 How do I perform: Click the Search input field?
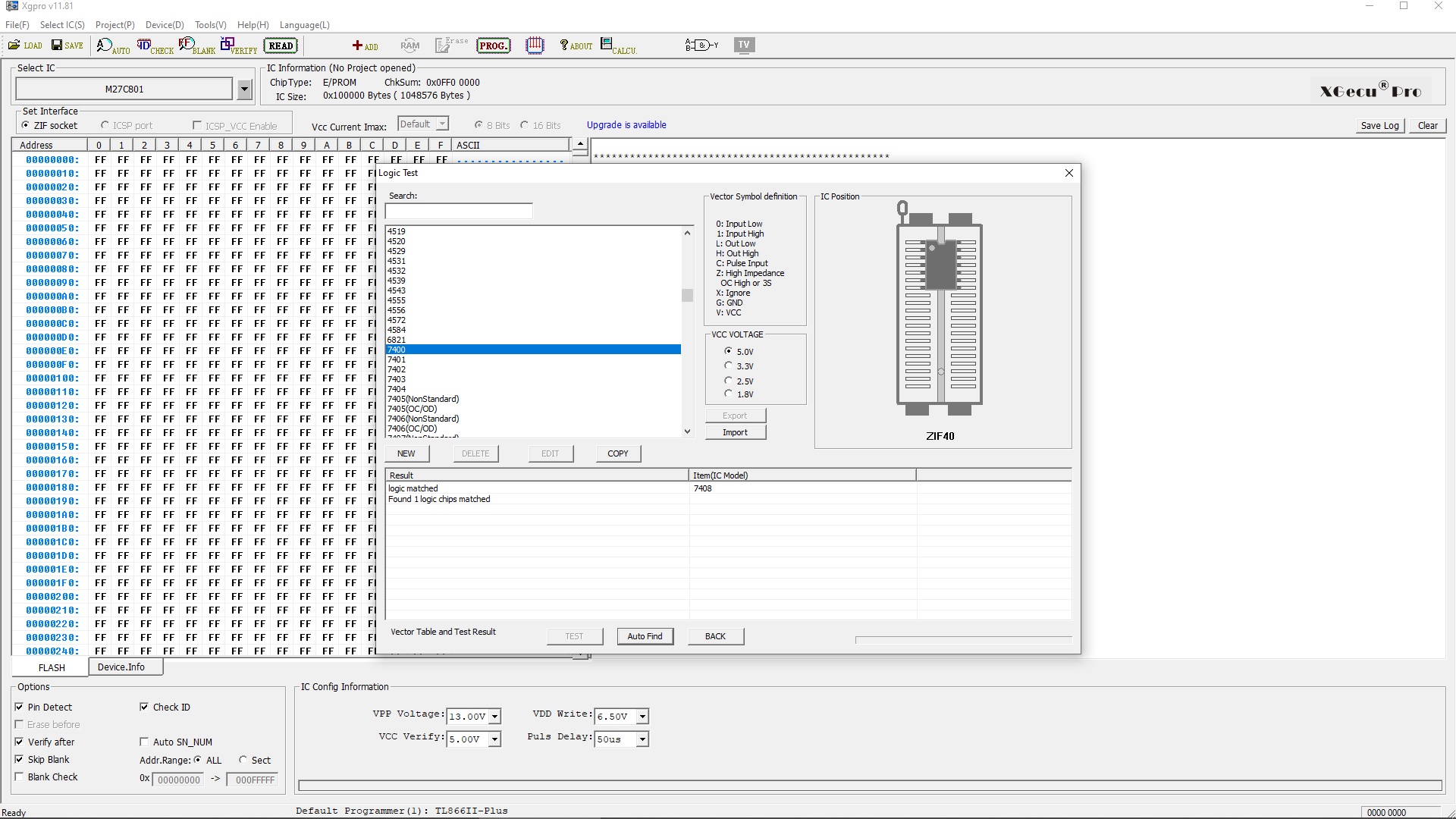point(459,212)
